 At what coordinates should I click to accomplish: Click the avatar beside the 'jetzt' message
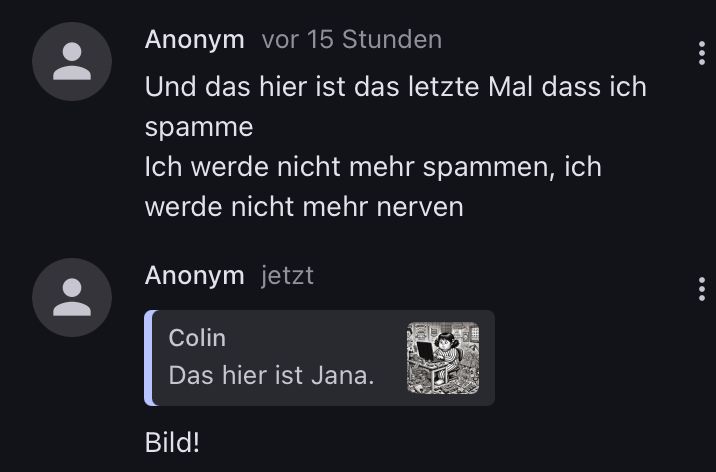pyautogui.click(x=72, y=297)
